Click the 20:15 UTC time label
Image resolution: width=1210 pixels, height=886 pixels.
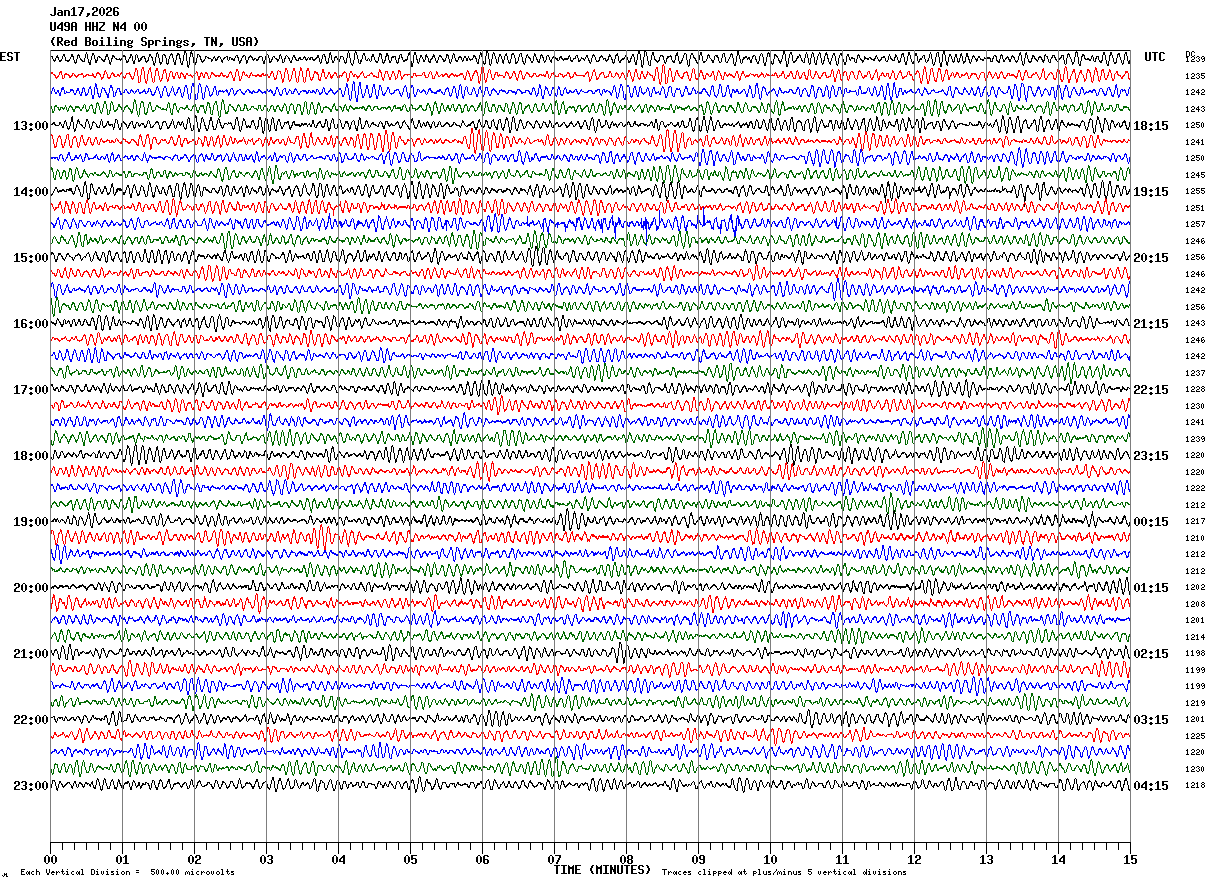(x=1151, y=258)
